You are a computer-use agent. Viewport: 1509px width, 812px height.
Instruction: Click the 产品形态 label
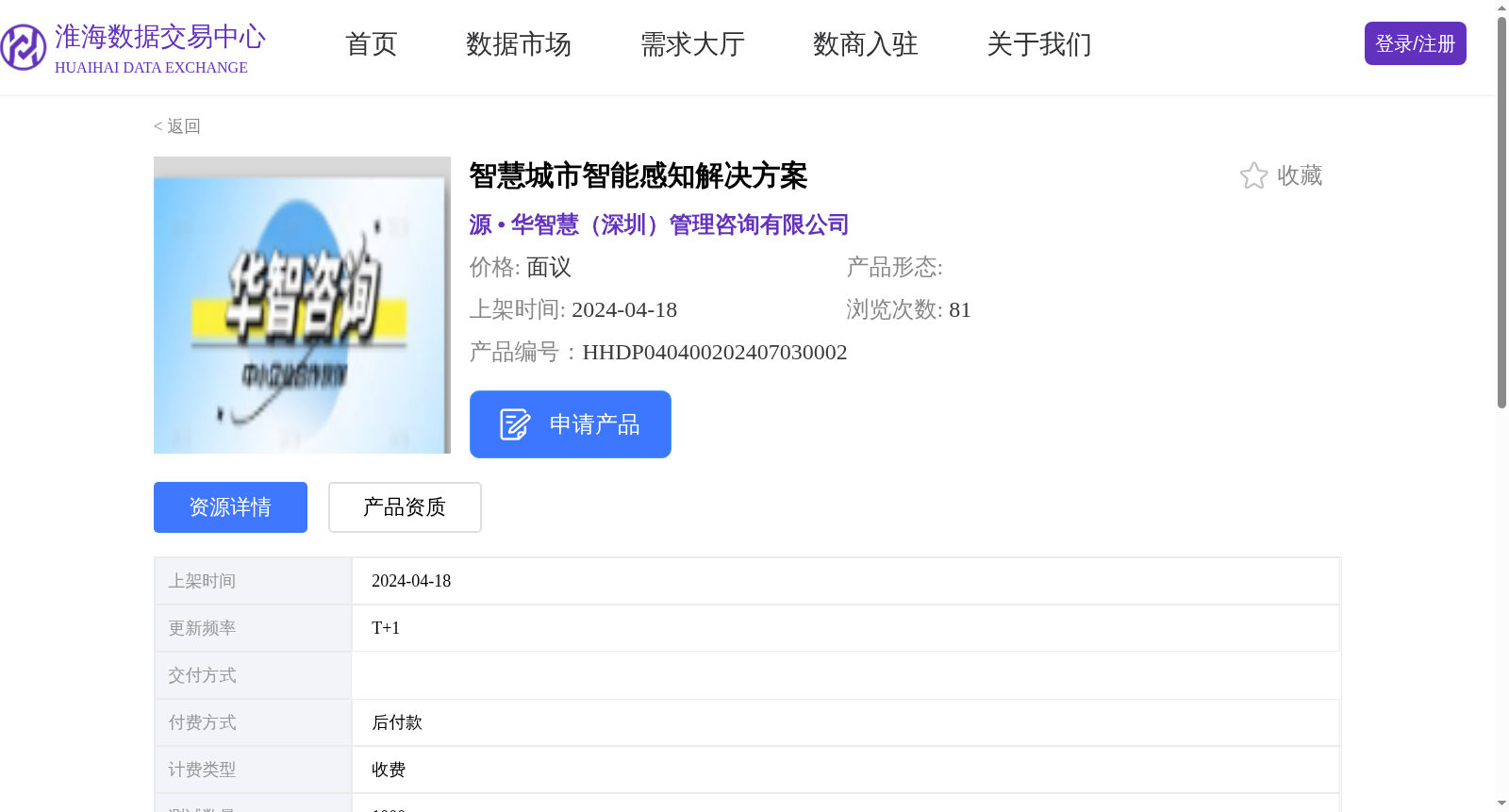894,267
